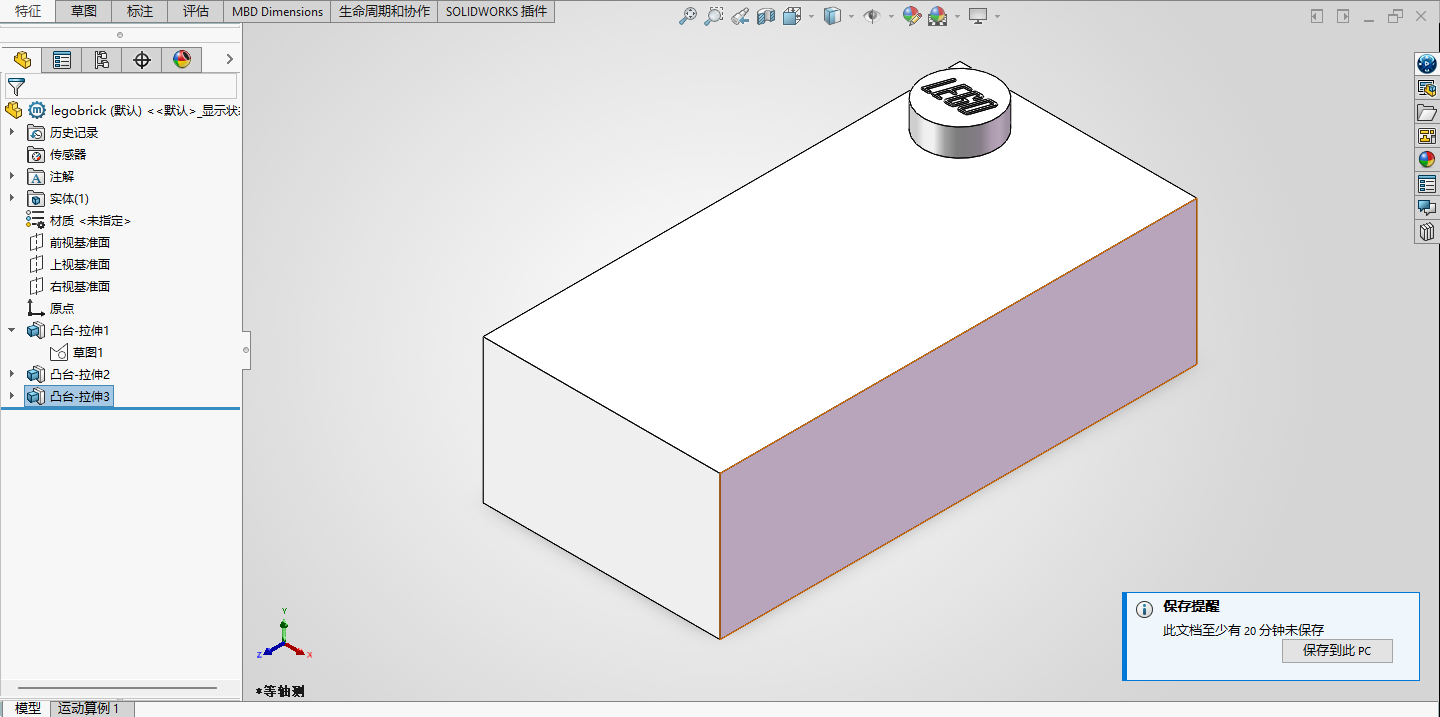Switch to the 评估 tab

pyautogui.click(x=196, y=12)
